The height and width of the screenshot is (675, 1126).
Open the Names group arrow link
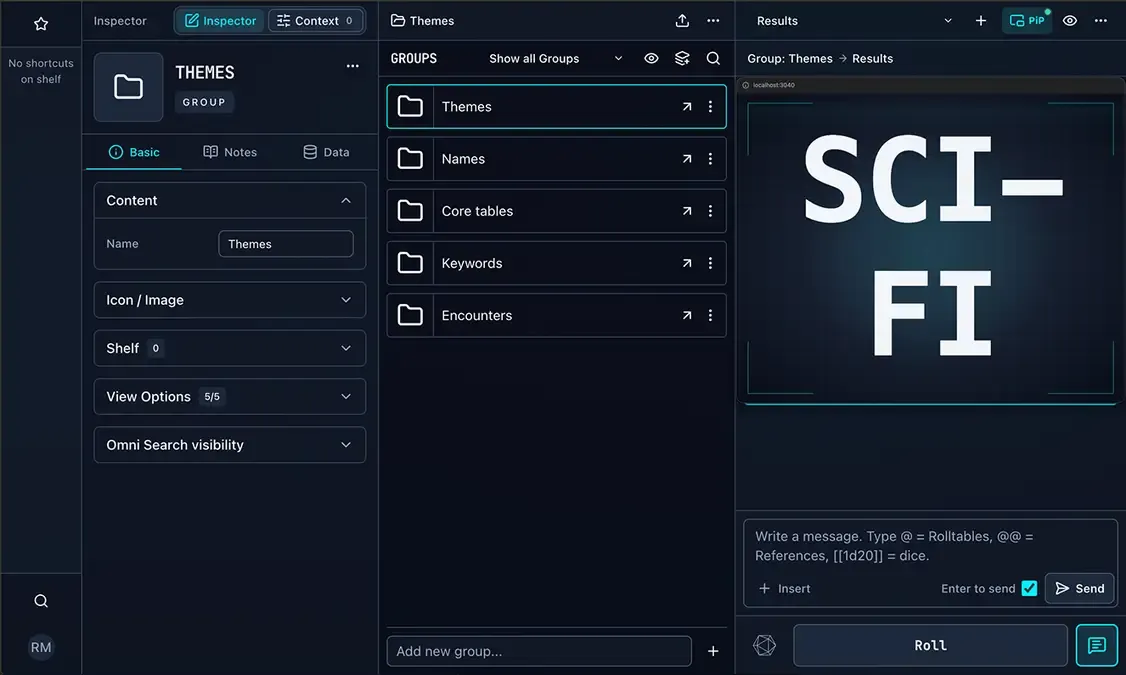click(687, 159)
